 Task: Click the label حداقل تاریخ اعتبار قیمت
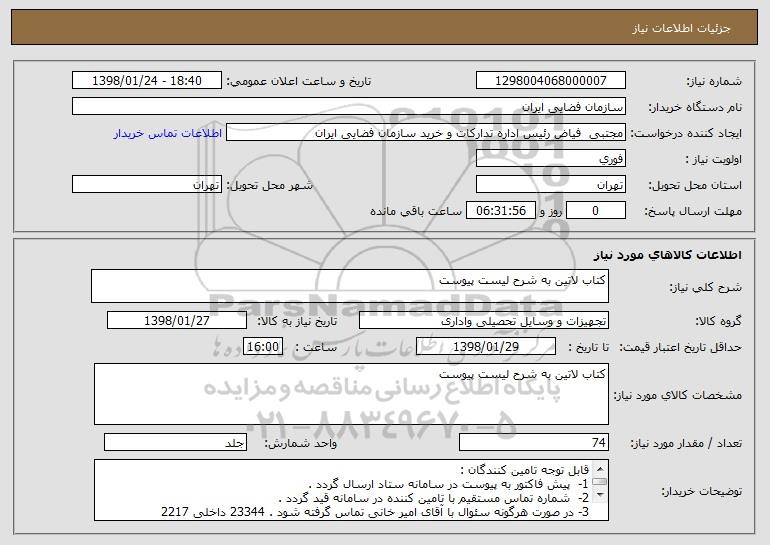click(x=680, y=348)
